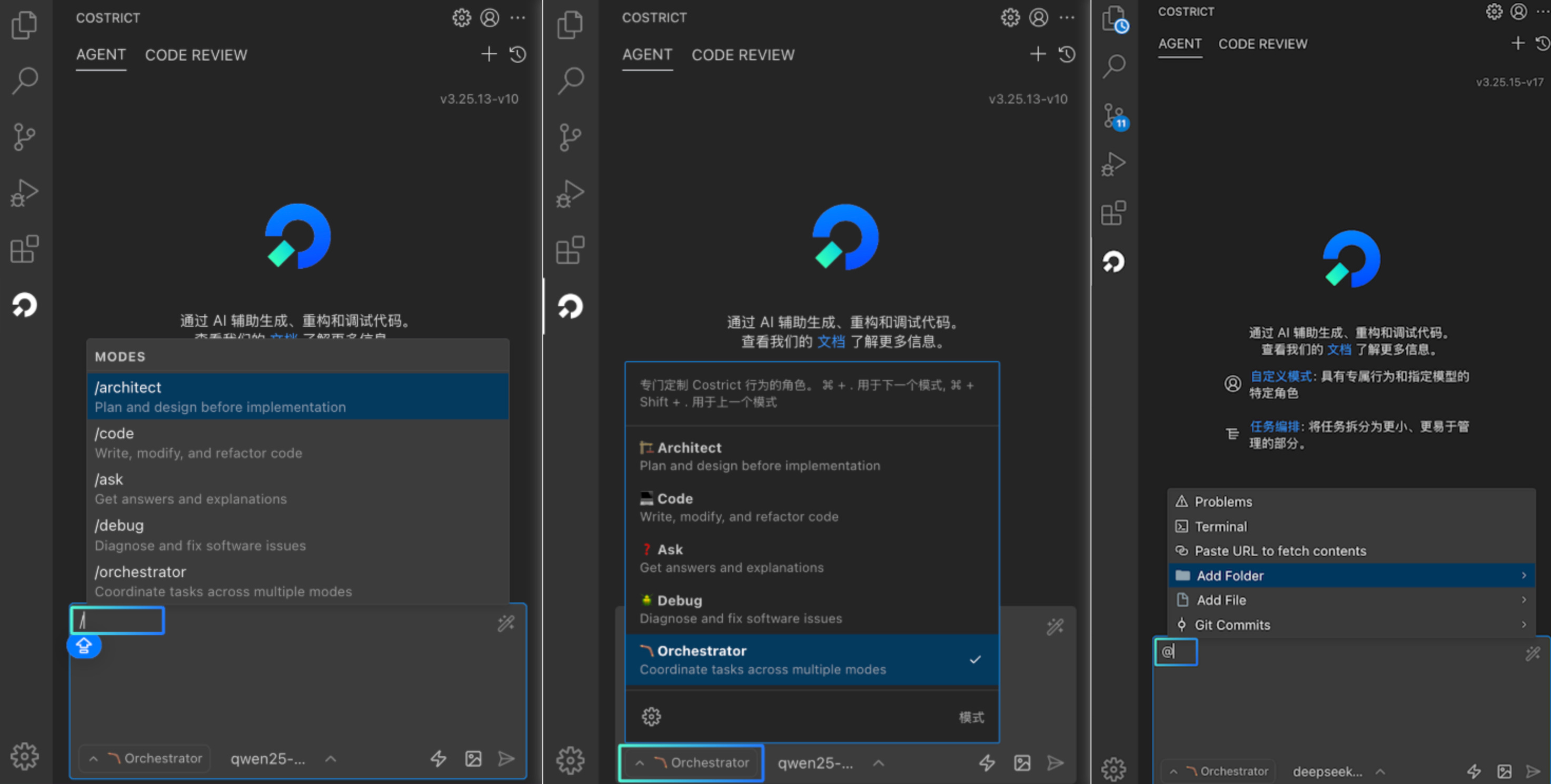Open the 自定义模式 link
Viewport: 1551px width, 784px height.
click(1281, 376)
